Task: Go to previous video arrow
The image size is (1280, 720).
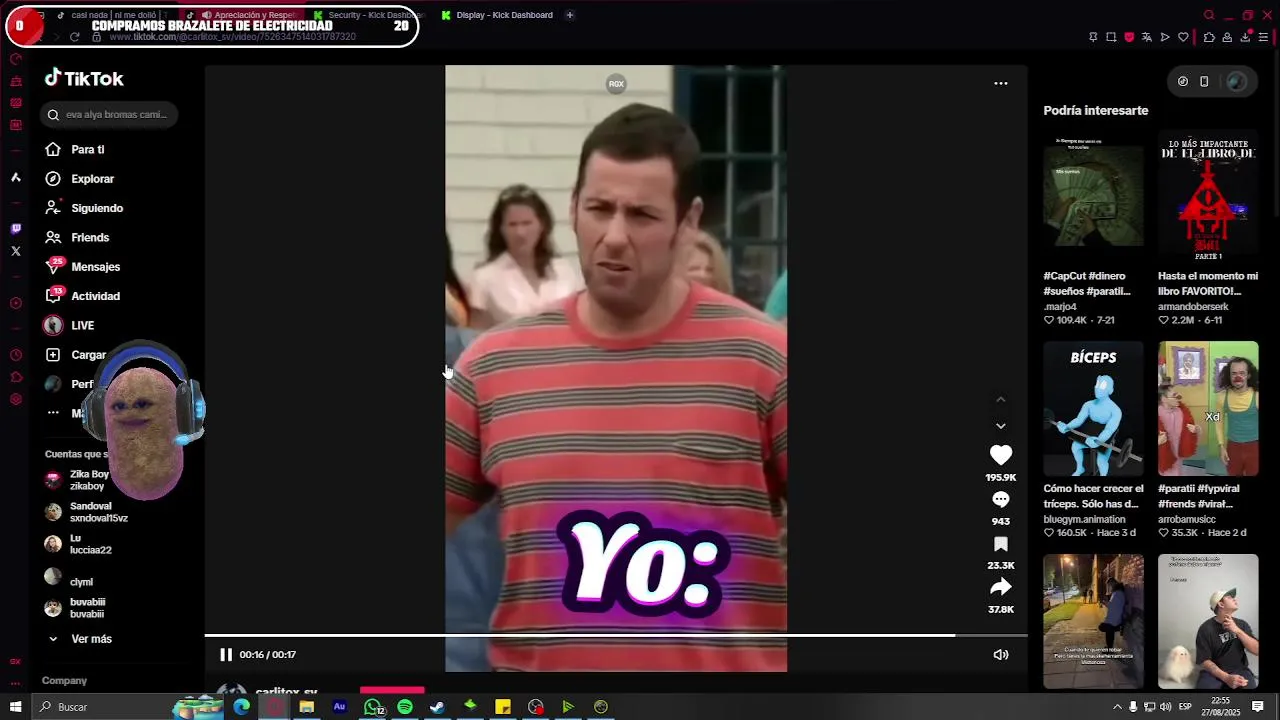Action: tap(1001, 400)
